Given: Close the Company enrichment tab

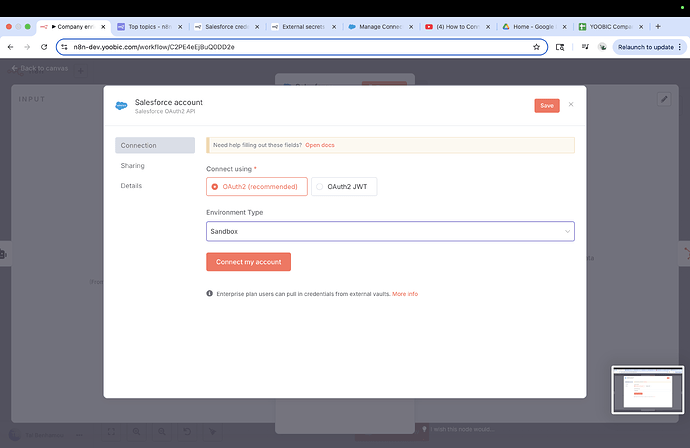Looking at the screenshot, I should [103, 27].
